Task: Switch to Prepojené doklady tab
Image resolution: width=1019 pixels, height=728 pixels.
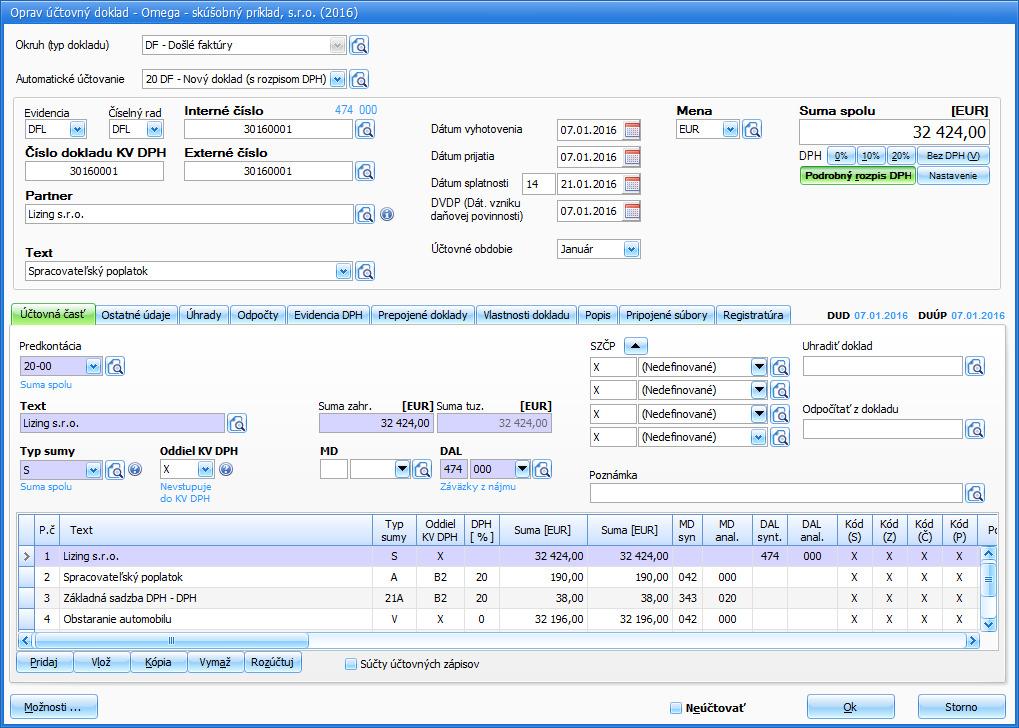Action: pyautogui.click(x=422, y=315)
